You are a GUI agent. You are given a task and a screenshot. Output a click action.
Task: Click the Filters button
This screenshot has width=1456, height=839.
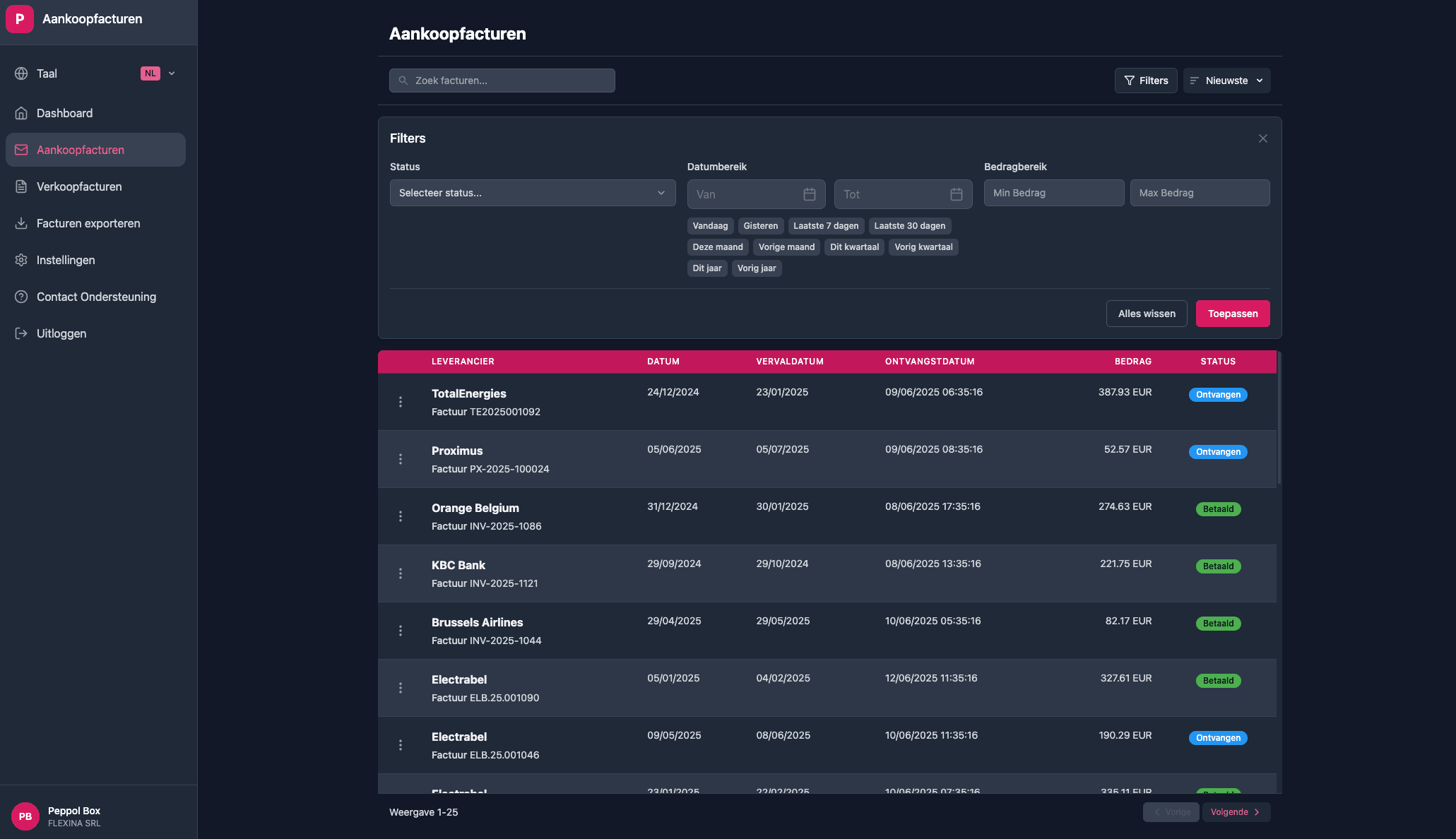[1146, 81]
